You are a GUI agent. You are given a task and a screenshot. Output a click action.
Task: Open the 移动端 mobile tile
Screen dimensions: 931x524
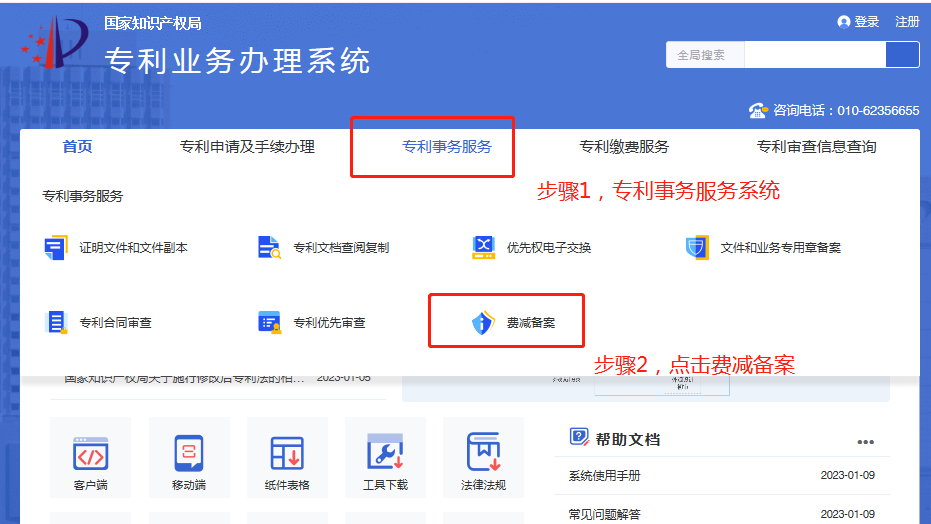pyautogui.click(x=189, y=458)
